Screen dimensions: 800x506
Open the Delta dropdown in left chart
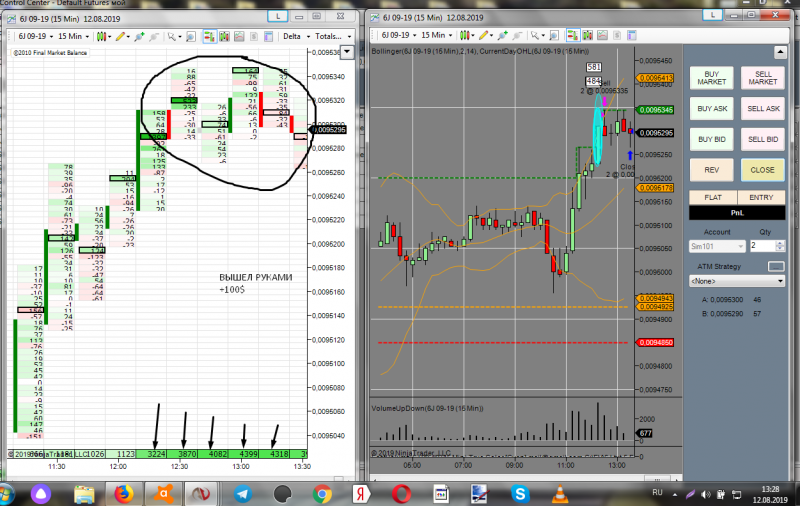click(x=296, y=36)
